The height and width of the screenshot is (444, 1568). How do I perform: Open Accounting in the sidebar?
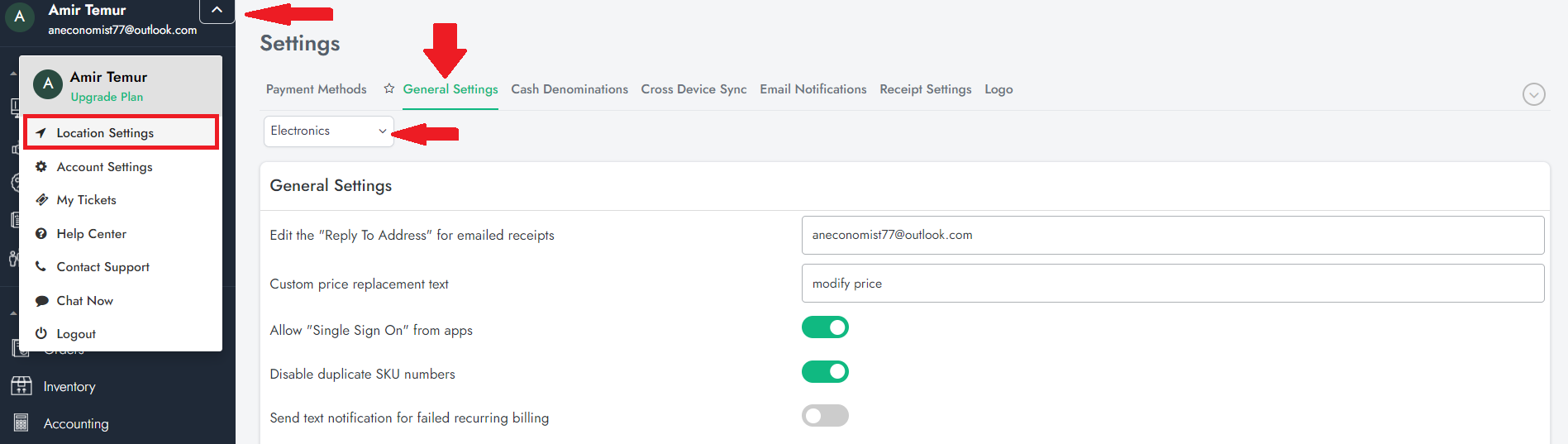pyautogui.click(x=75, y=424)
